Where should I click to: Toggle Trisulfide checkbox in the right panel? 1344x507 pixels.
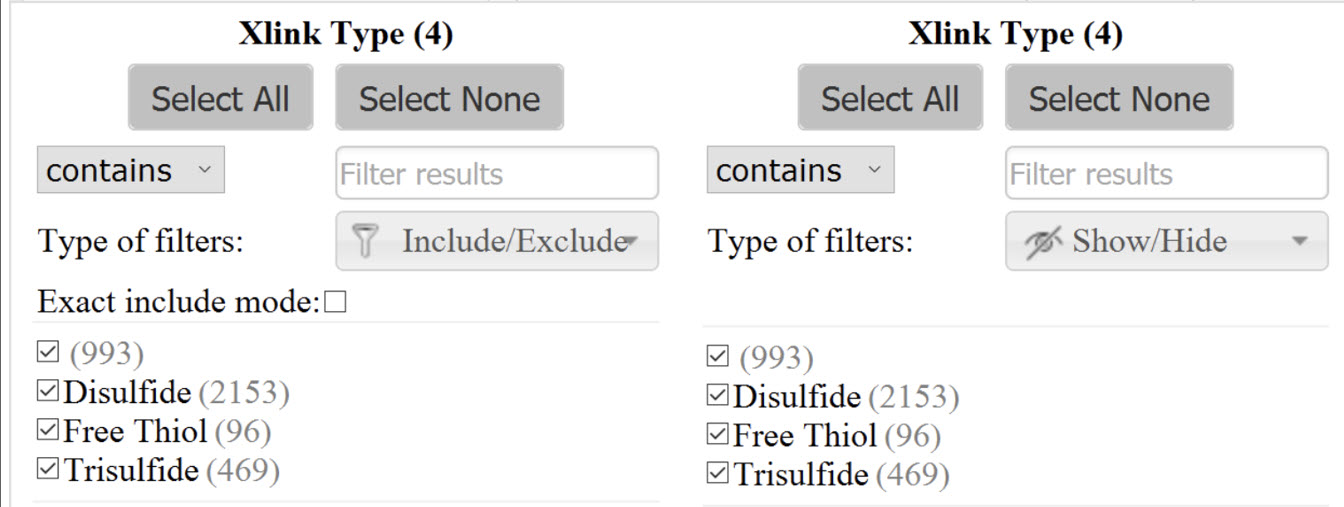click(717, 473)
